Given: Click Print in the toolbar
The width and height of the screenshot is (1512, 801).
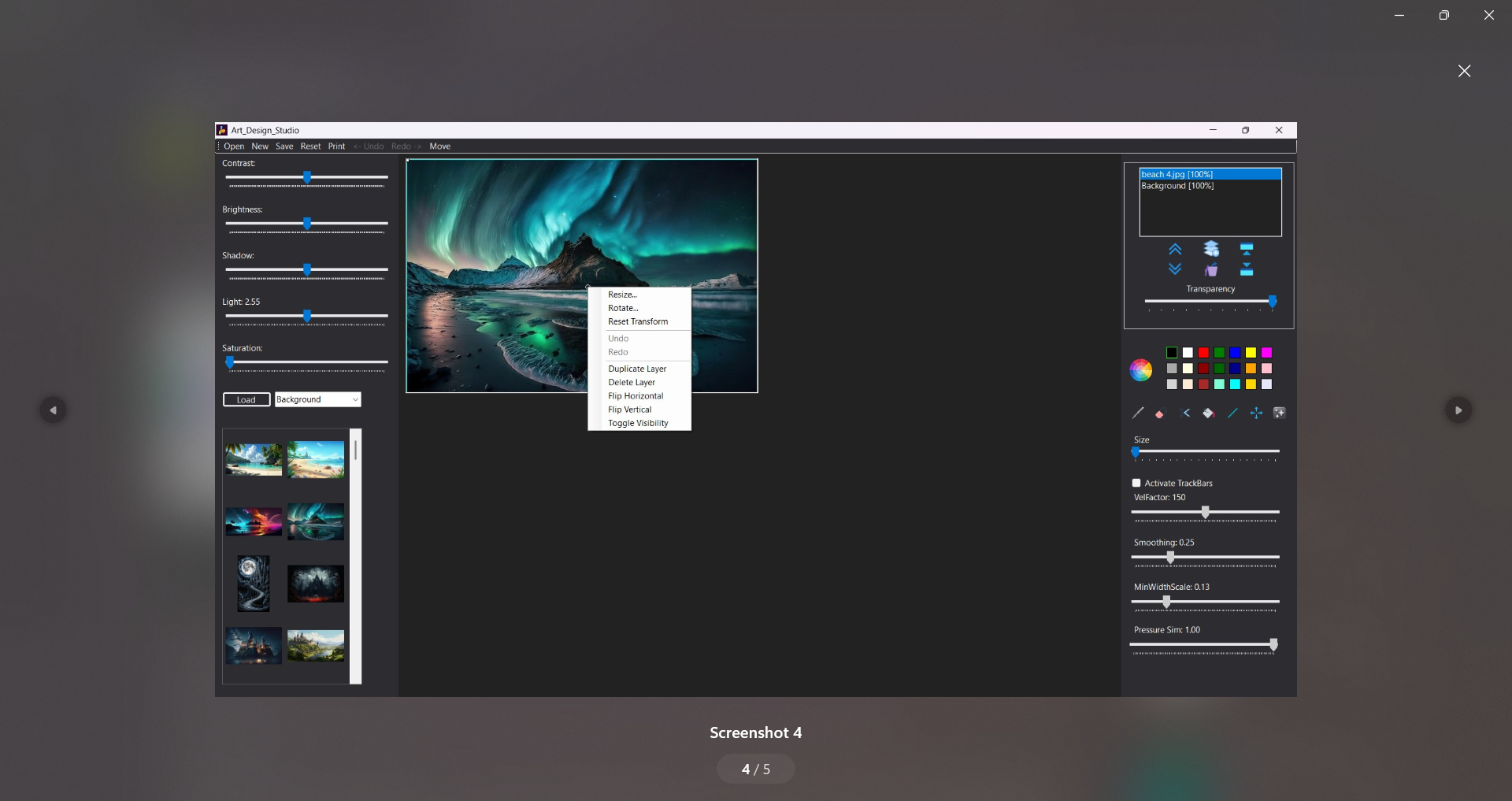Looking at the screenshot, I should [336, 146].
